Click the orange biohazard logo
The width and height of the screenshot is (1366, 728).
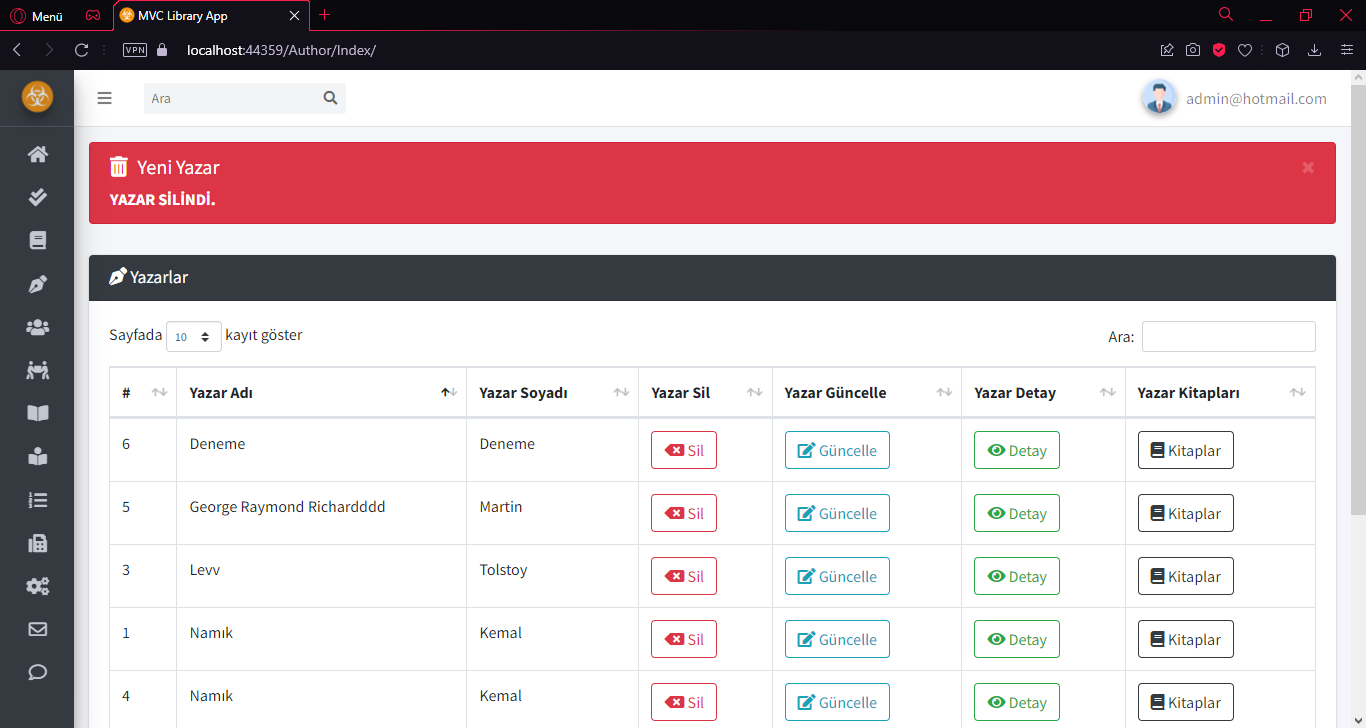(37, 97)
